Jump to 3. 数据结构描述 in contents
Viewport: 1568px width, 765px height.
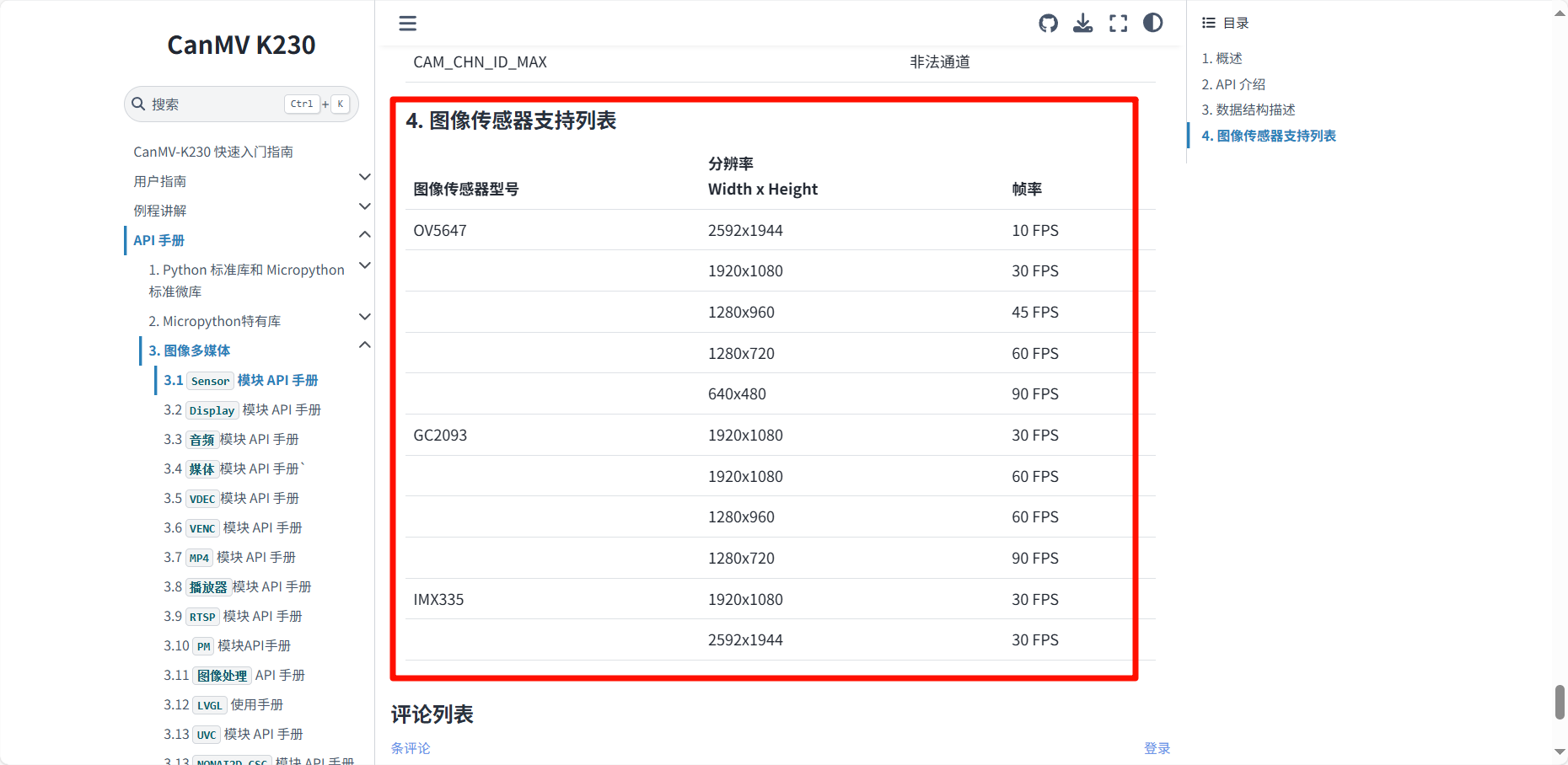(1248, 110)
